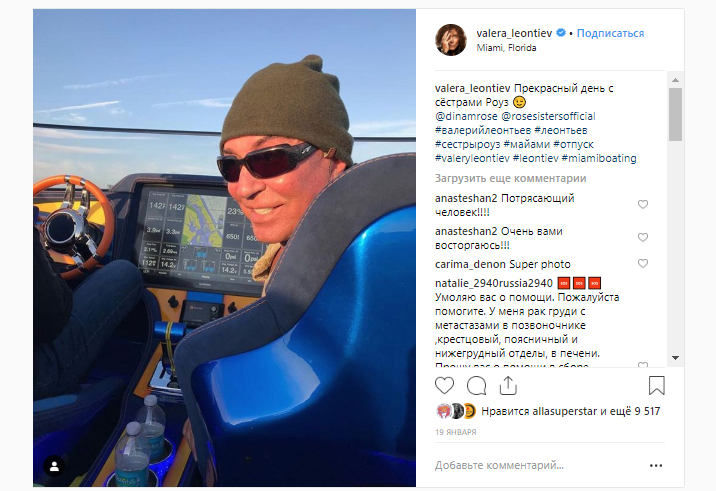Like anasteshan2's comment "Очень вами восторгаюсь"
The height and width of the screenshot is (491, 716).
click(x=643, y=238)
